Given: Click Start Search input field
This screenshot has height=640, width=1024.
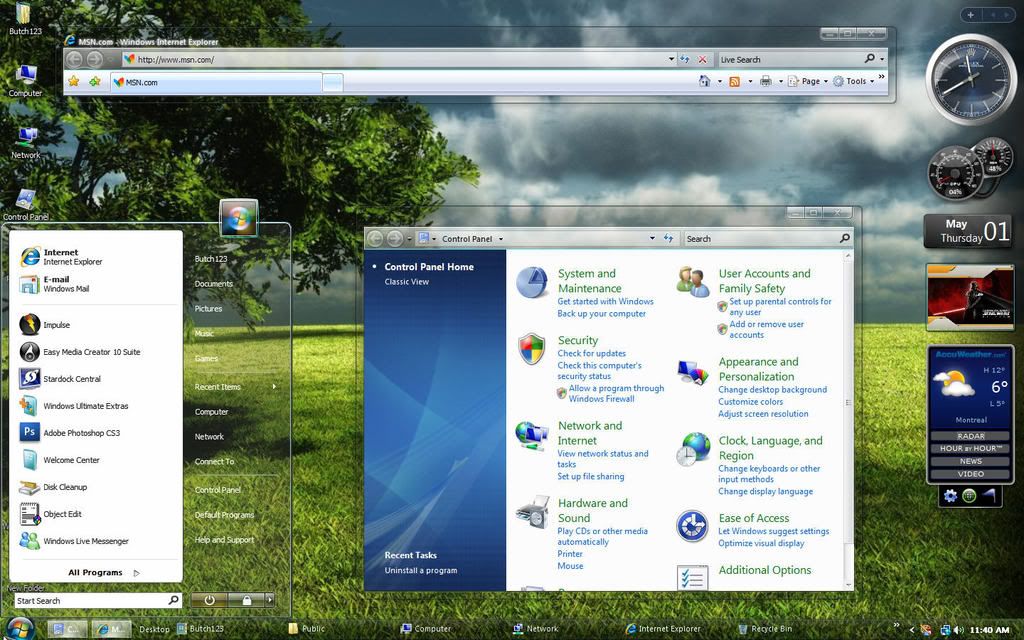Looking at the screenshot, I should coord(98,600).
